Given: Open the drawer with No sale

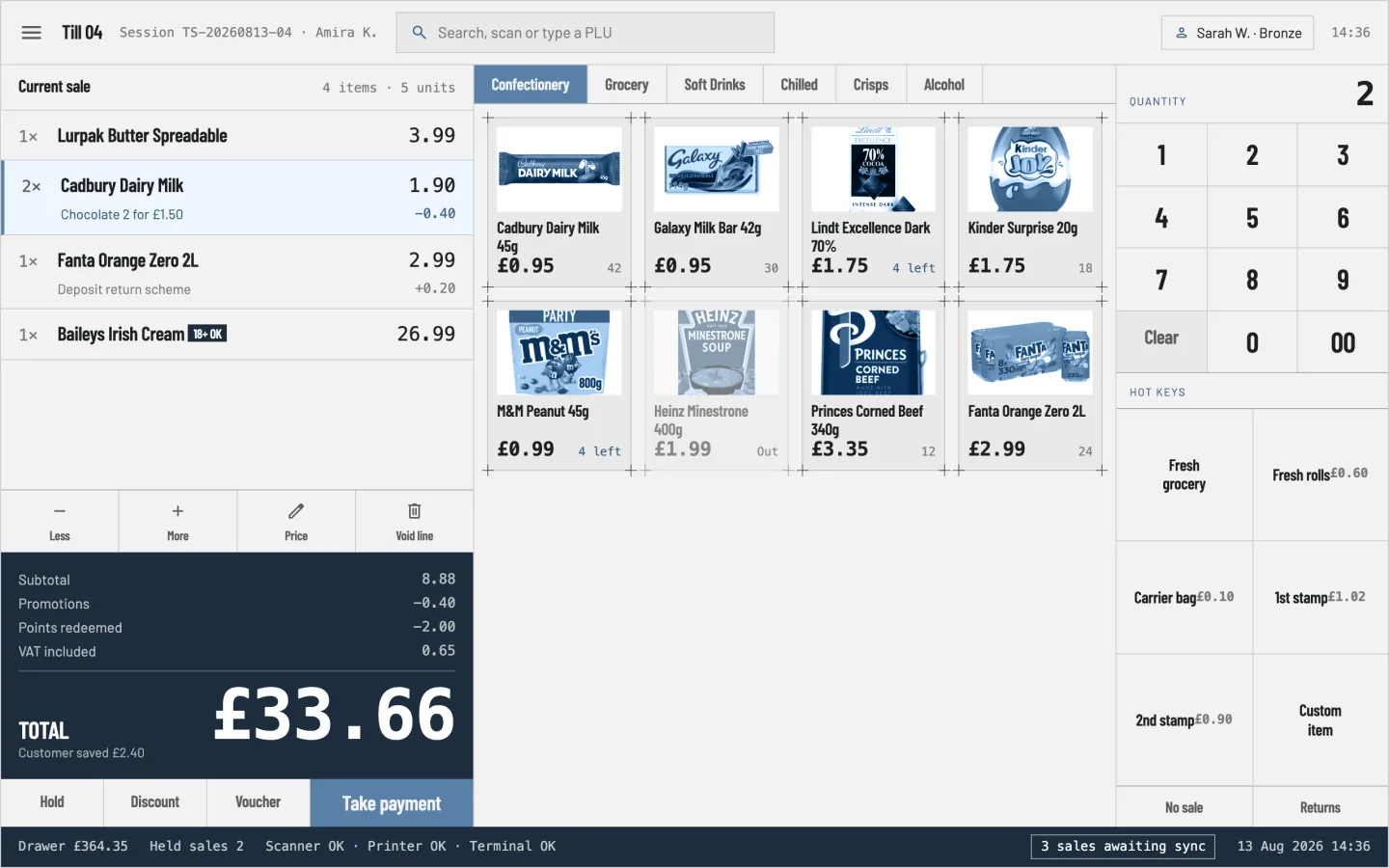Looking at the screenshot, I should tap(1185, 807).
